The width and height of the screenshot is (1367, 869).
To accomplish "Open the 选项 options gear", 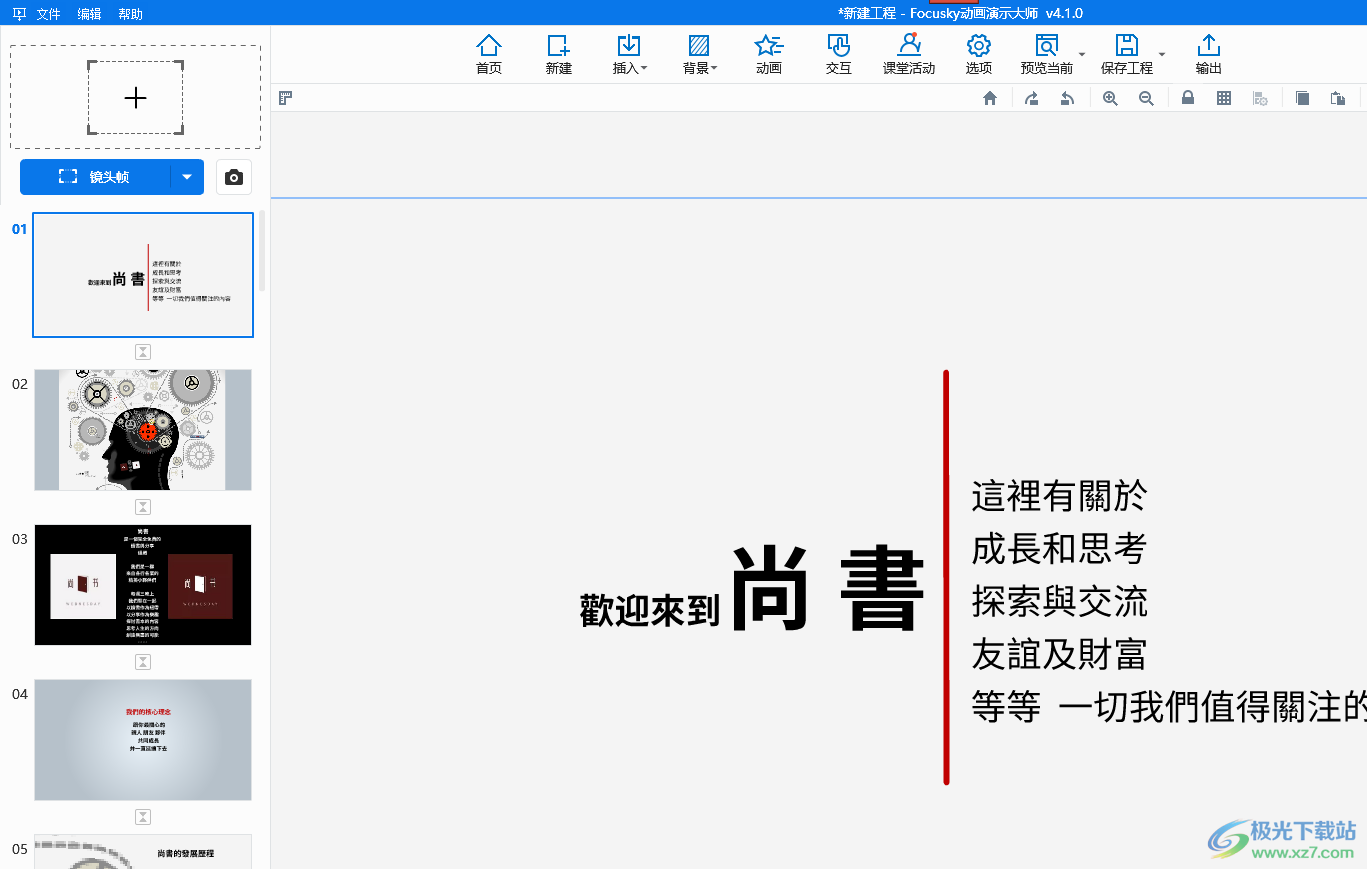I will pyautogui.click(x=979, y=54).
